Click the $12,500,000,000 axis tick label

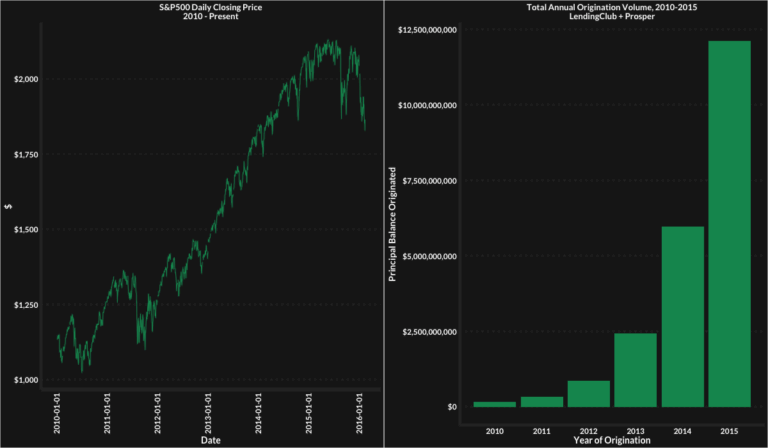[427, 30]
